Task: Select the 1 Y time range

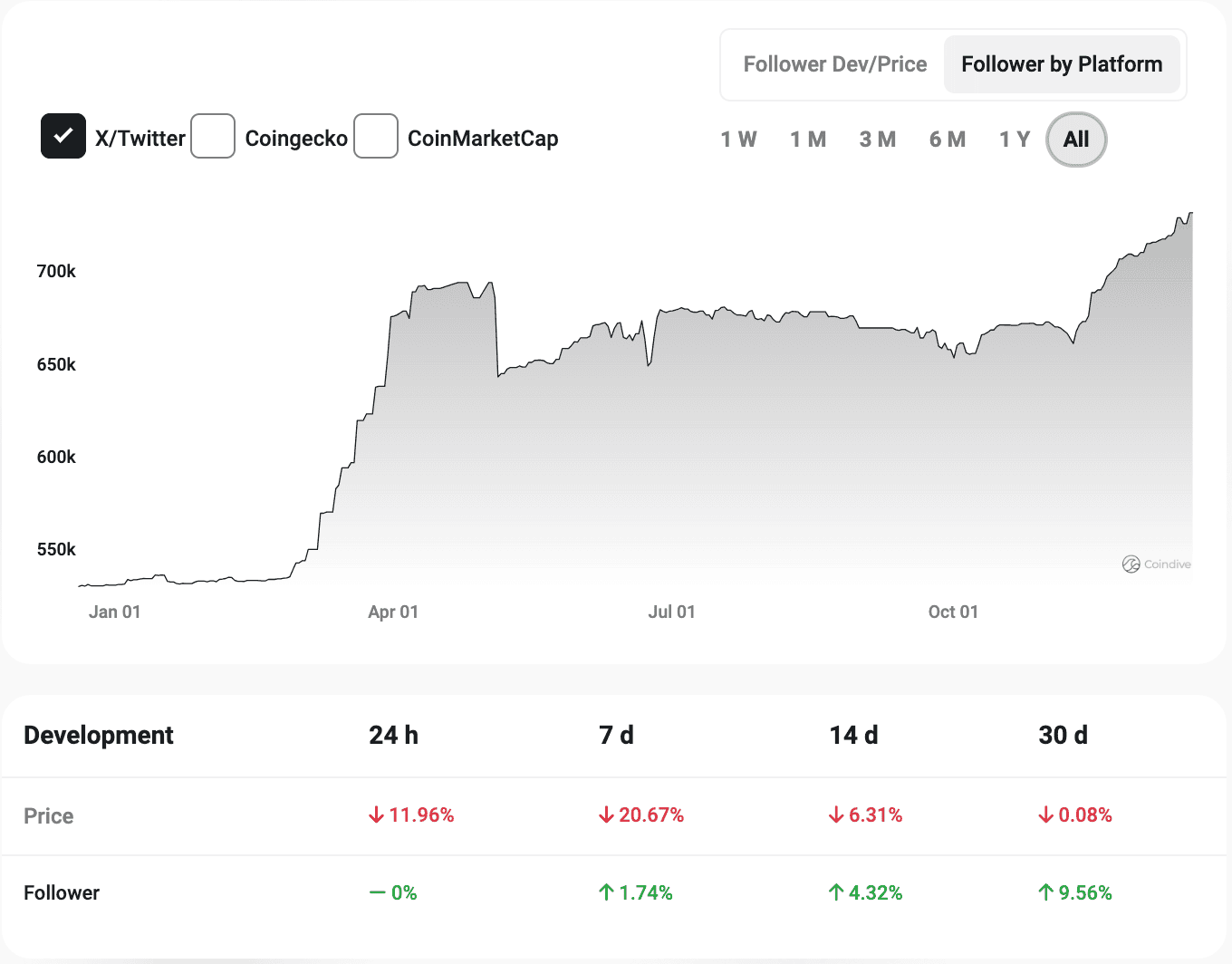Action: (x=1014, y=139)
